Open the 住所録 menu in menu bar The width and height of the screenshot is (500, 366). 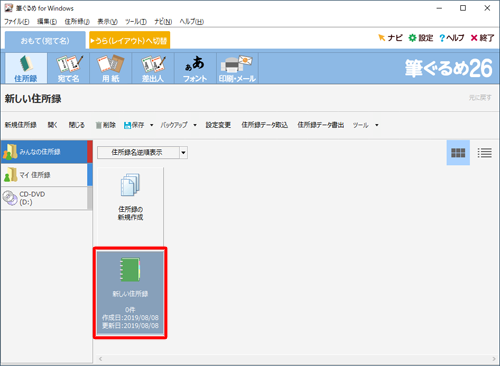coord(77,22)
